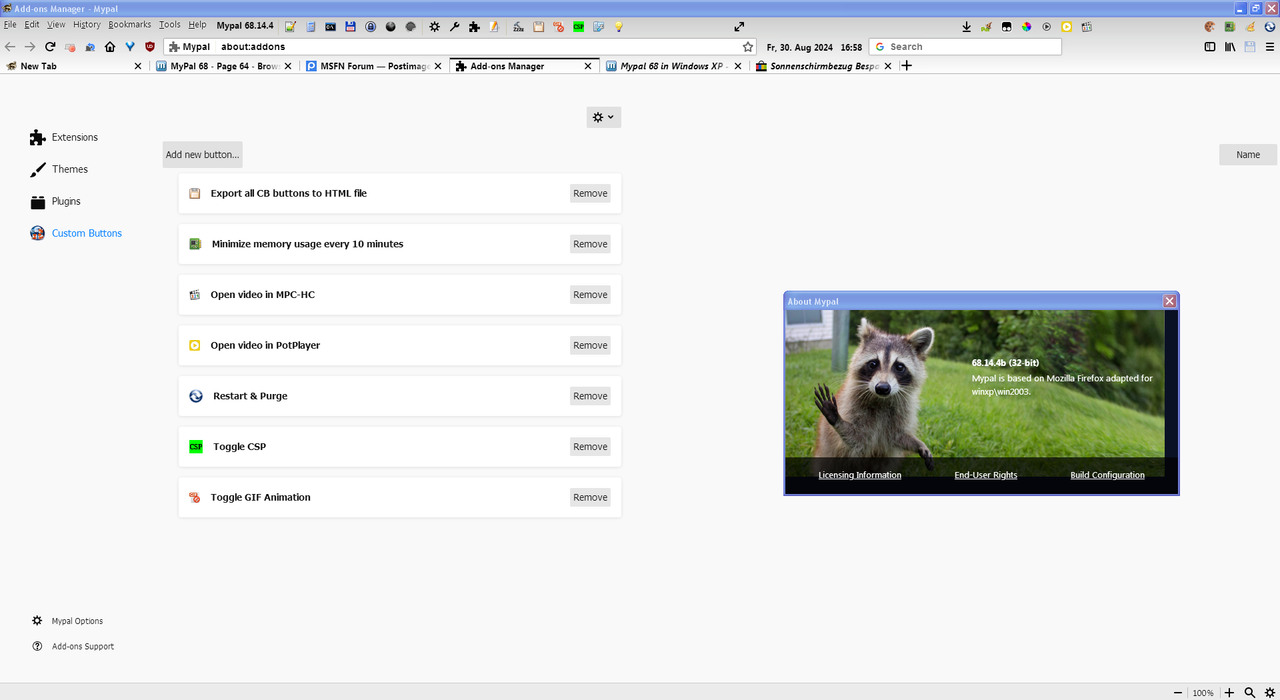Click the cookie toolbar icon
Image resolution: width=1280 pixels, height=700 pixels.
[x=1210, y=27]
